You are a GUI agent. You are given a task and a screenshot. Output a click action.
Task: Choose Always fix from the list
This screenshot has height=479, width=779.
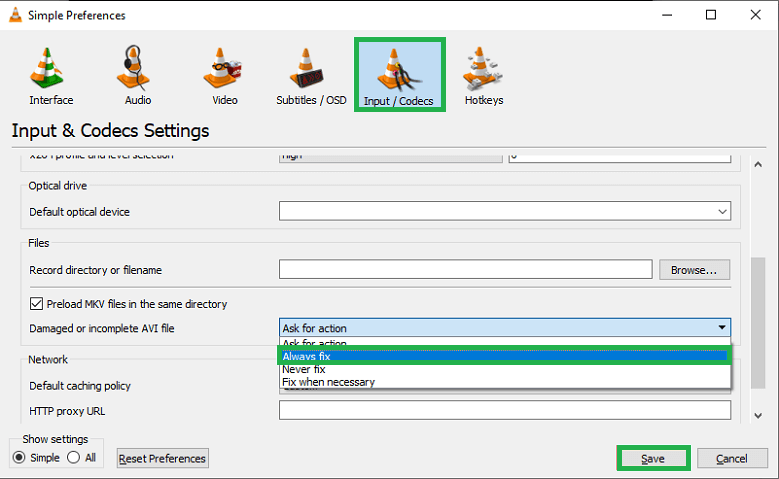[x=504, y=356]
